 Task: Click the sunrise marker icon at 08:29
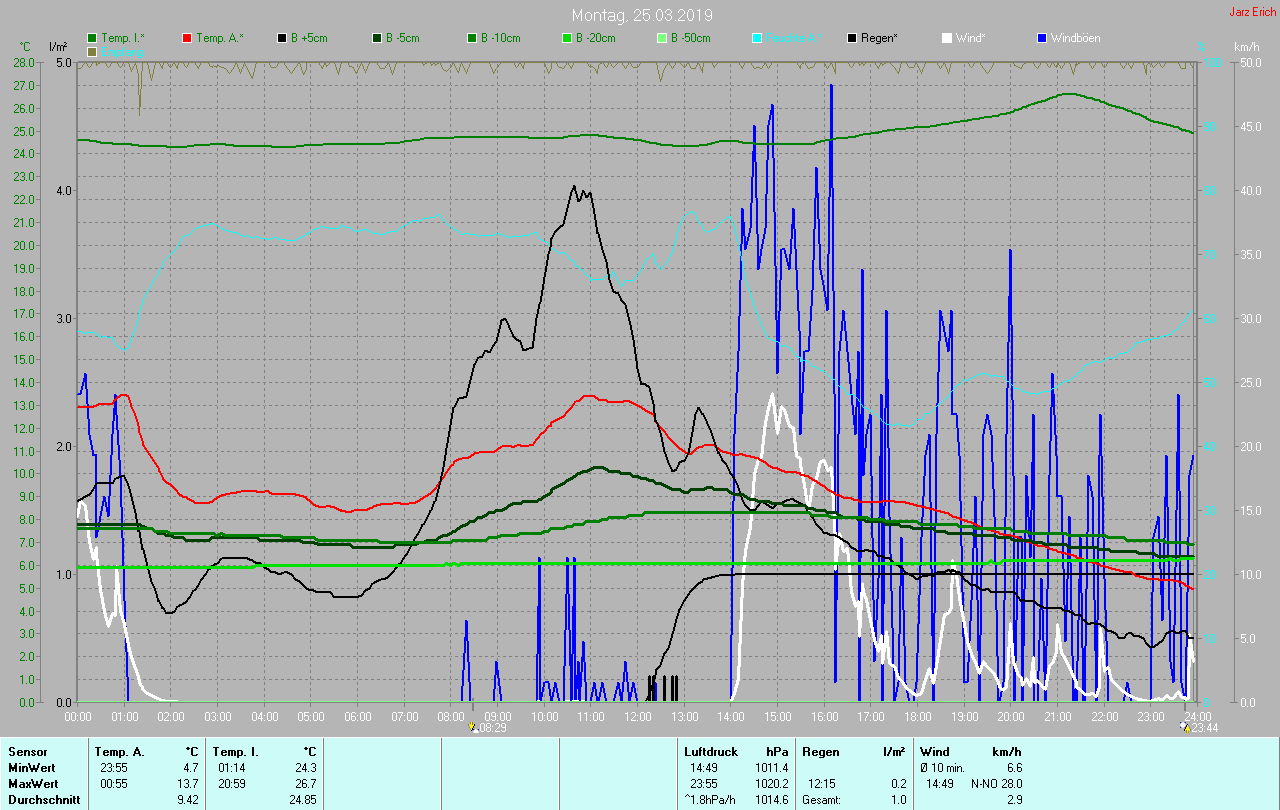(x=473, y=727)
